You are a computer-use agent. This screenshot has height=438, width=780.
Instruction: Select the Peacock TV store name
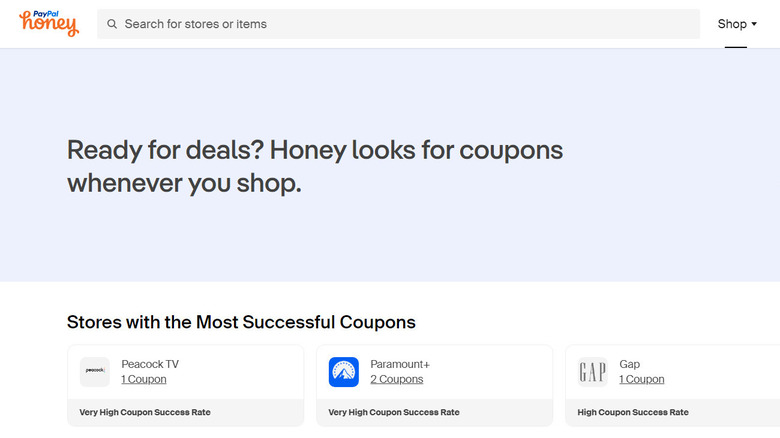point(150,364)
